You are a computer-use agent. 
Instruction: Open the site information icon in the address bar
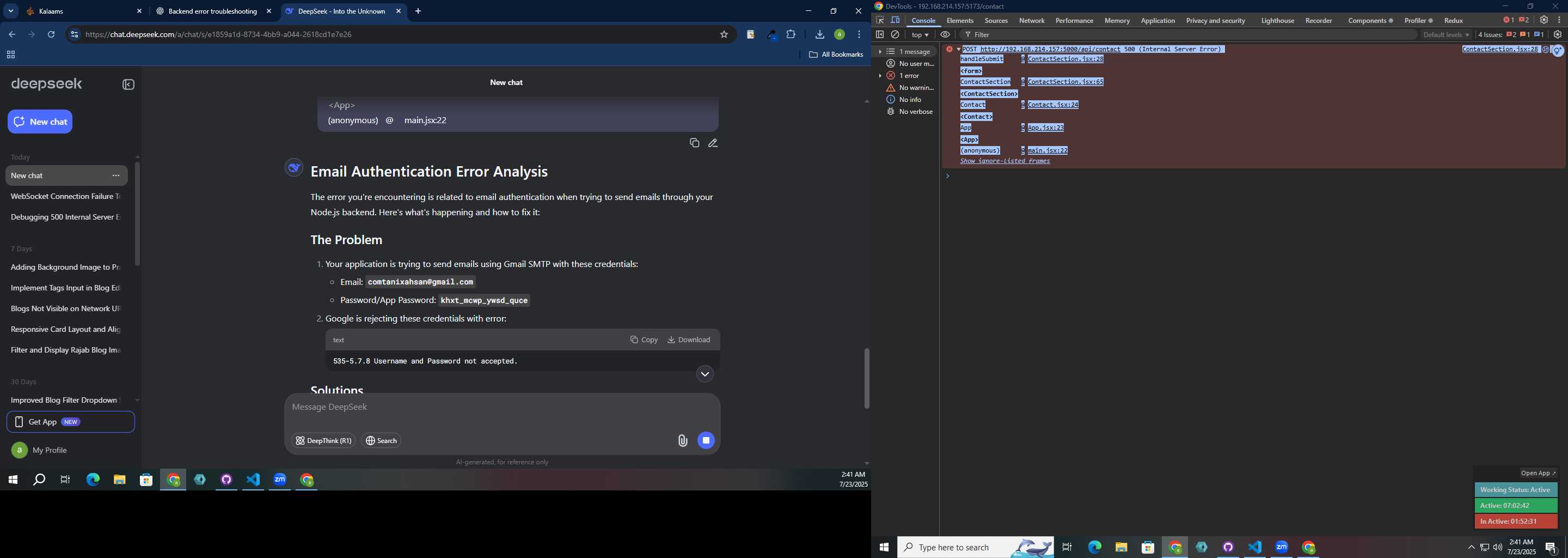pyautogui.click(x=74, y=35)
